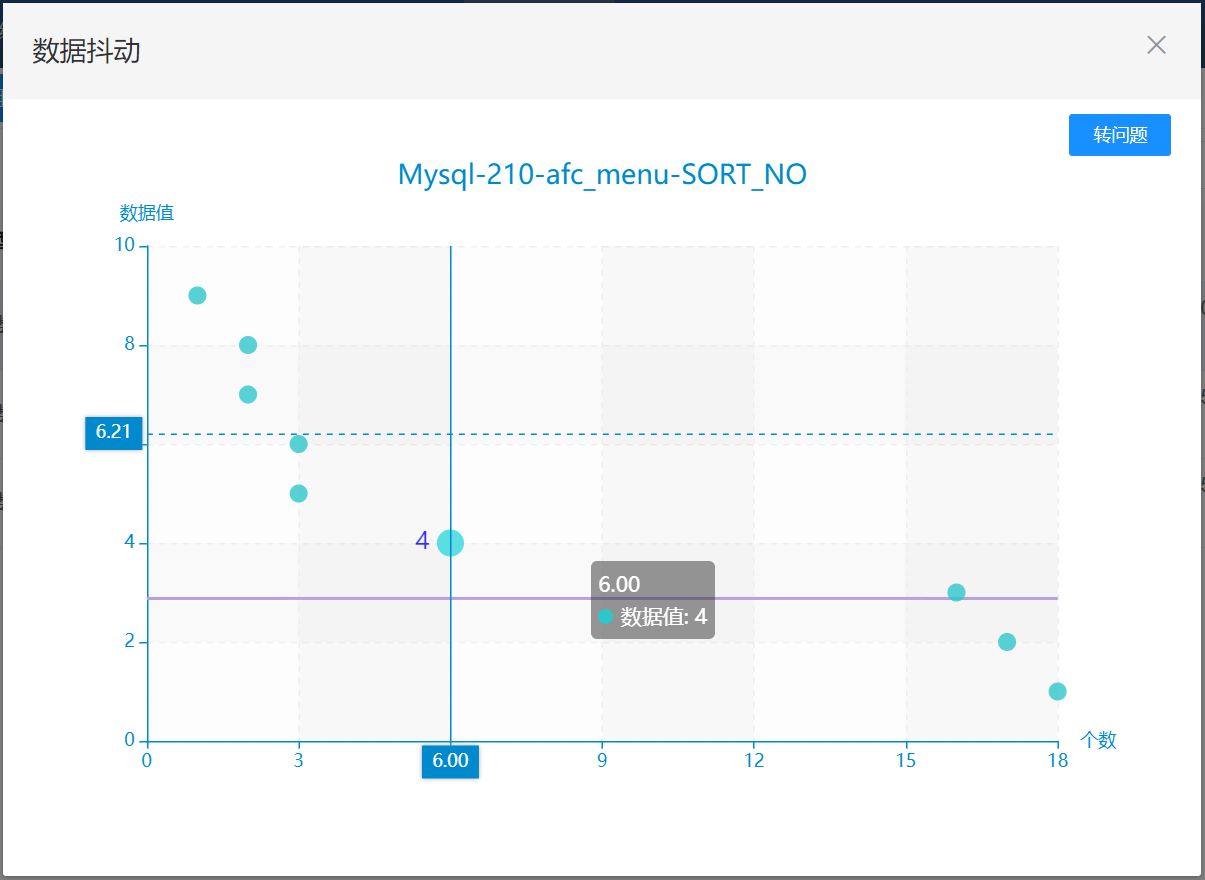The width and height of the screenshot is (1205, 880).
Task: Click the scatter dot at value 2
Action: pos(1007,642)
